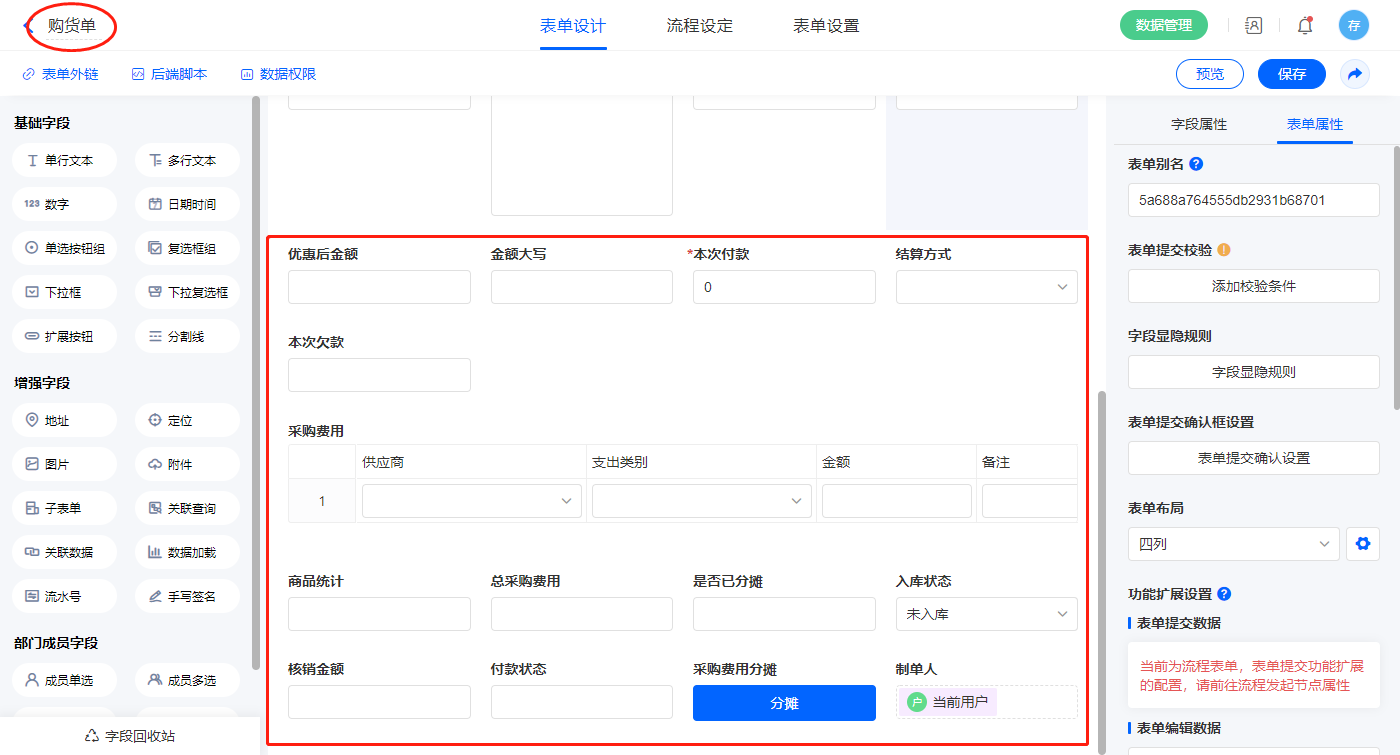
Task: Switch to the 流程设定 tab
Action: pos(699,26)
